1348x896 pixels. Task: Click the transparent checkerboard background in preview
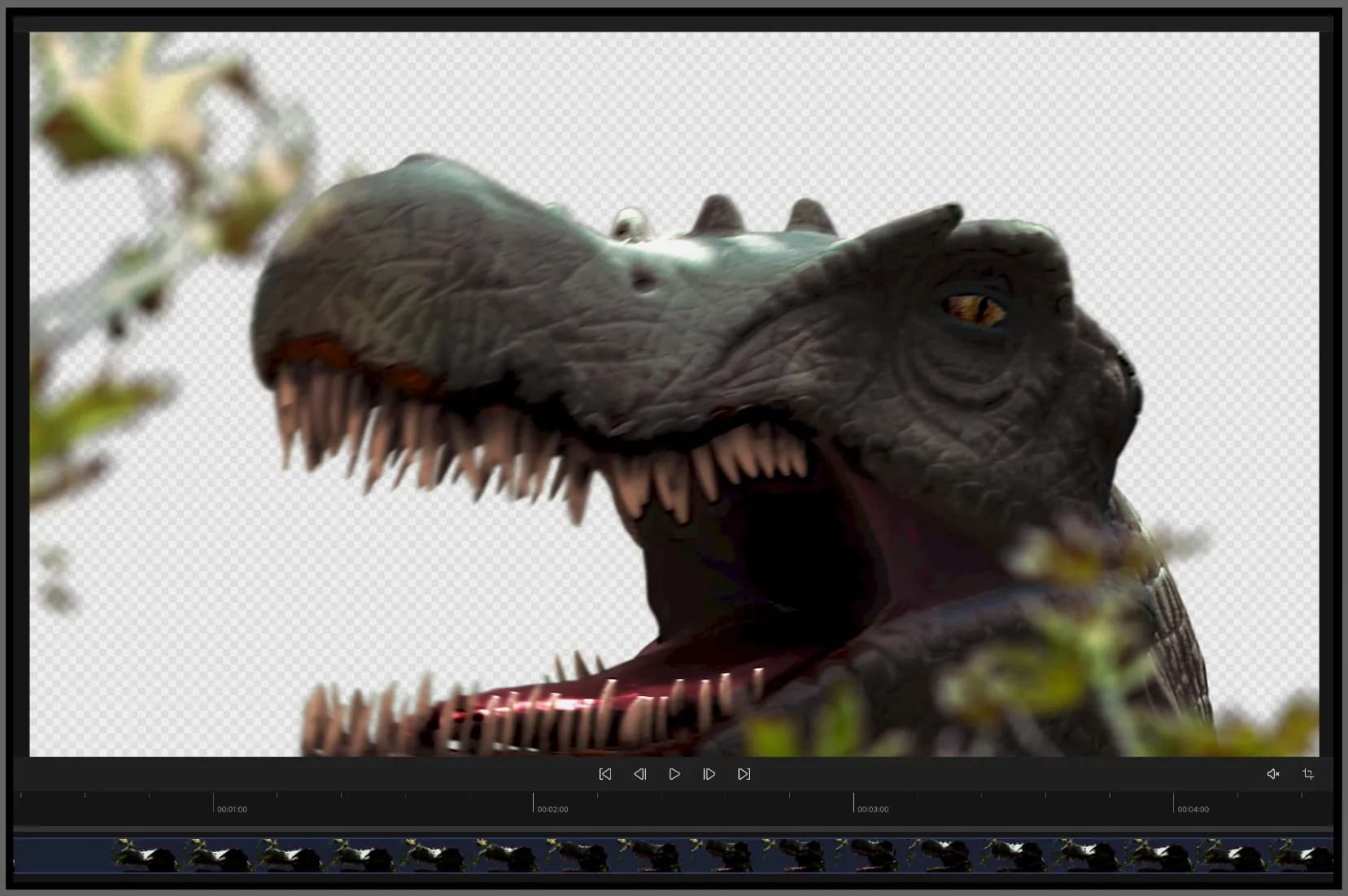[x=1139, y=122]
